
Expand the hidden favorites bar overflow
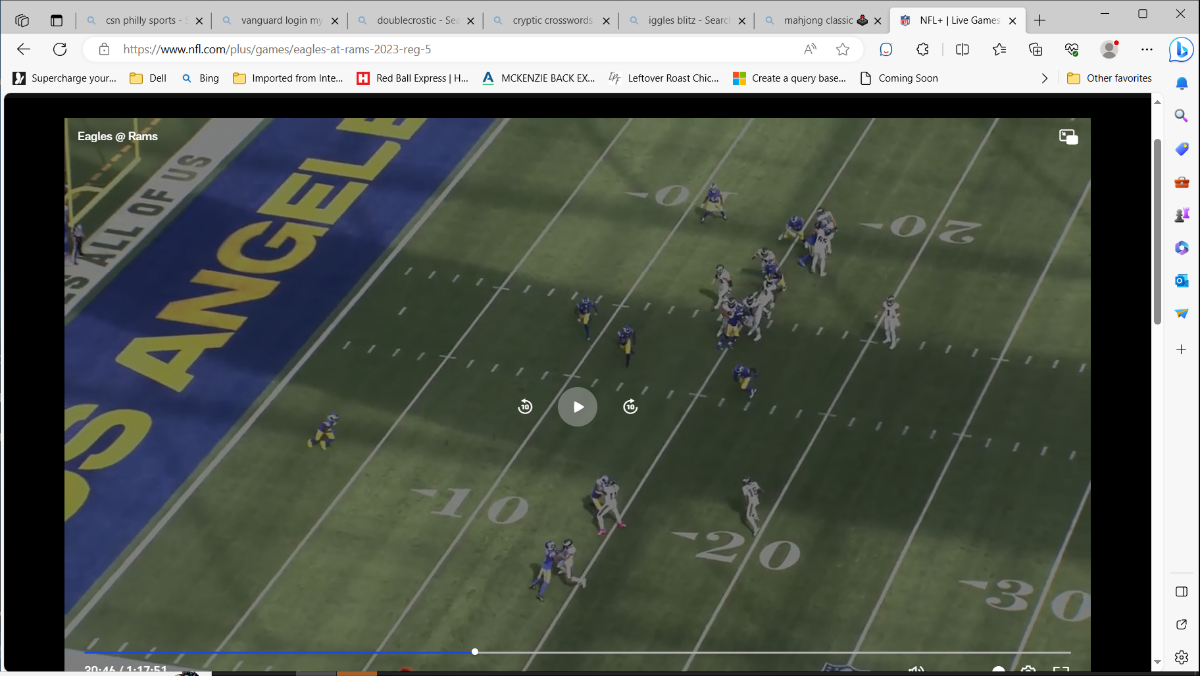click(x=1044, y=78)
